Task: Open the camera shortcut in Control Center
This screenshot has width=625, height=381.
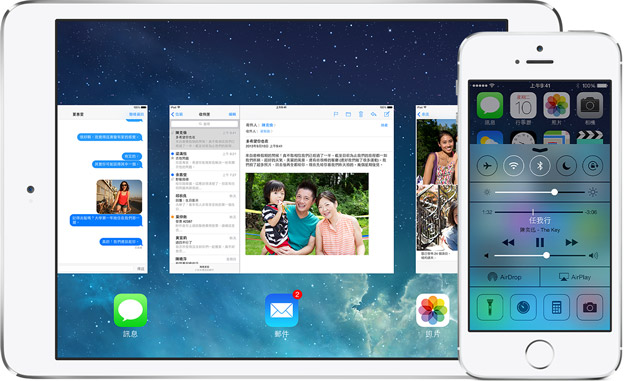Action: click(x=590, y=307)
